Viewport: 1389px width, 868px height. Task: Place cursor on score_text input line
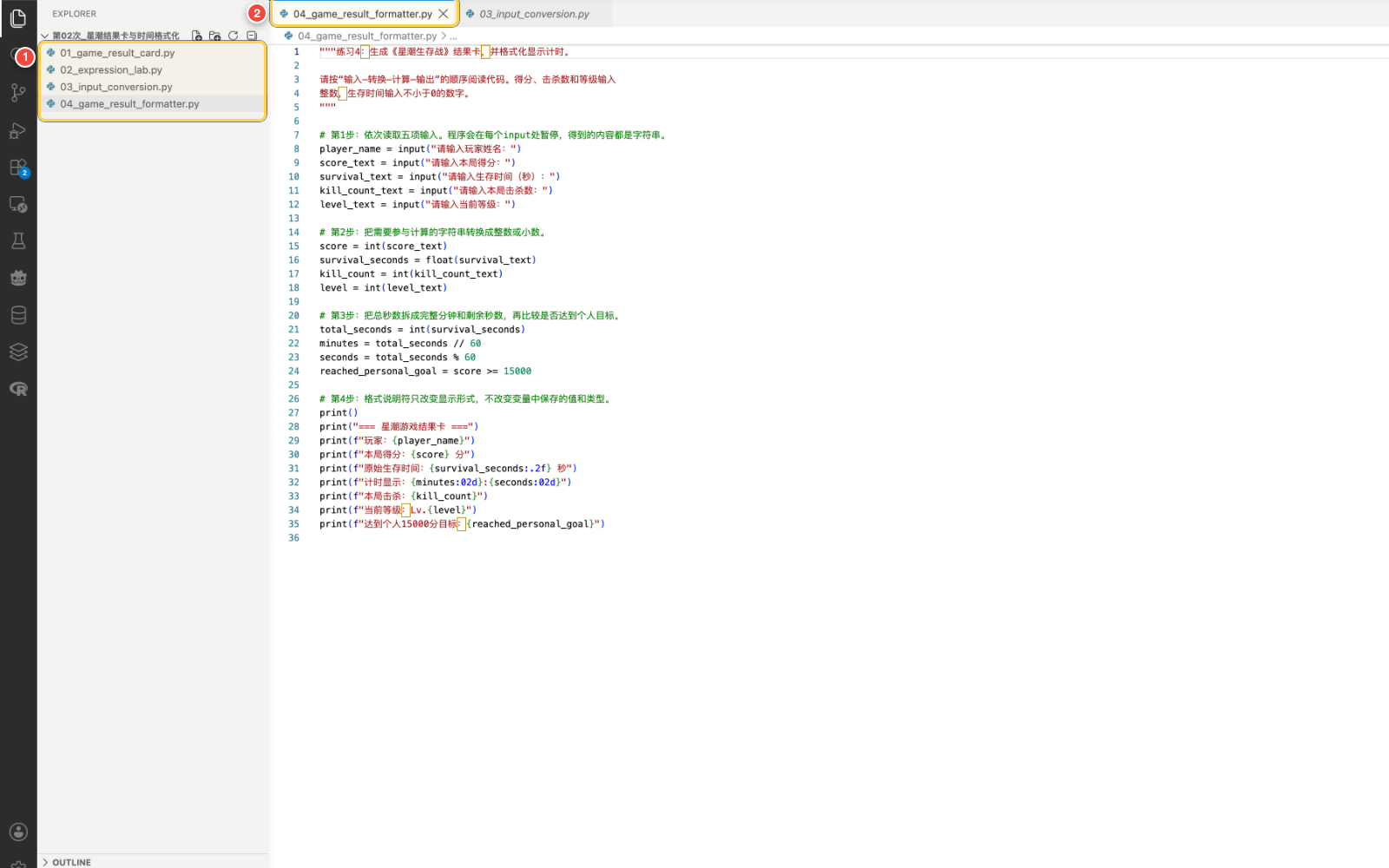point(418,163)
